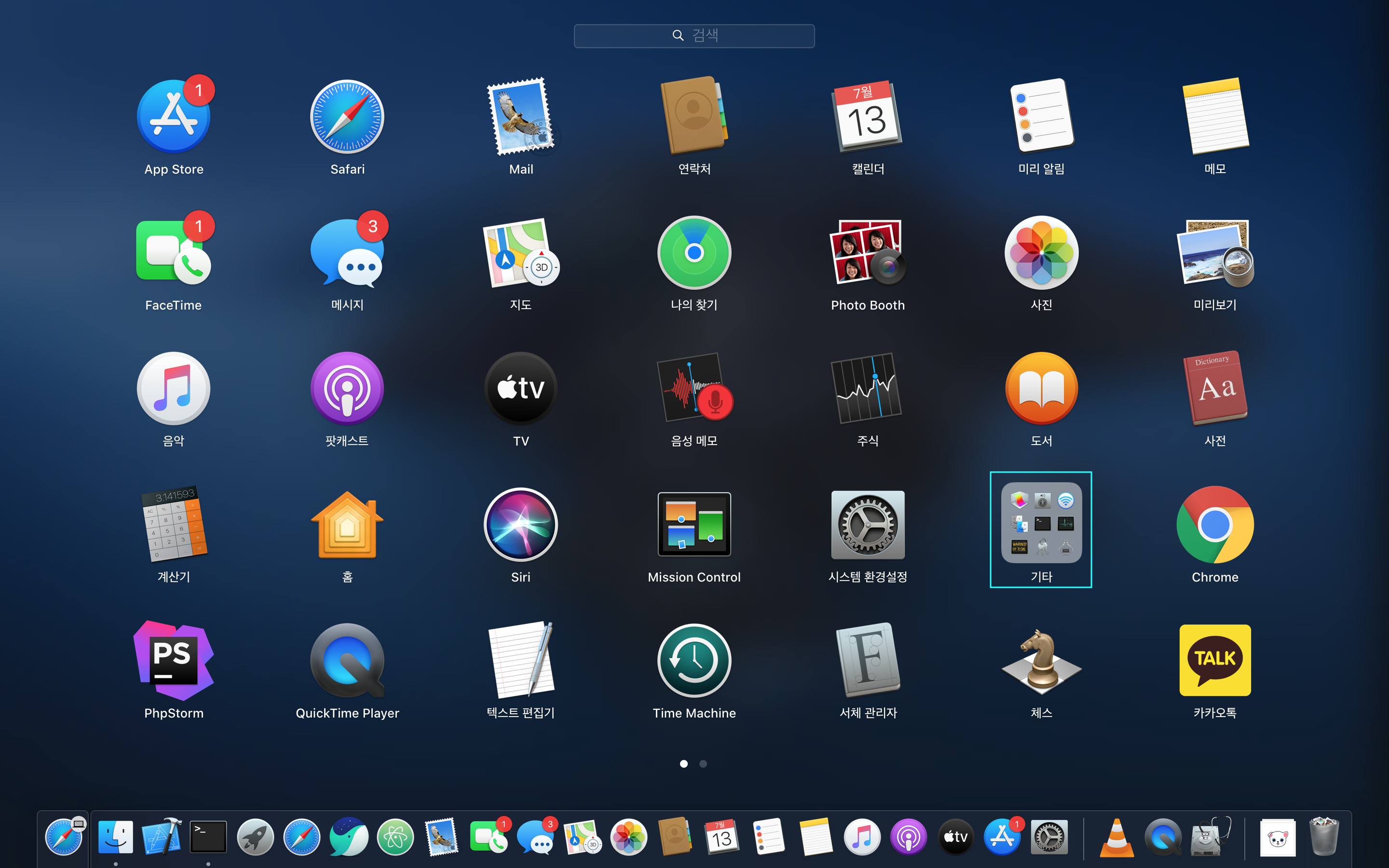
Task: Open 텍스트 편집기 text editor
Action: click(x=520, y=661)
